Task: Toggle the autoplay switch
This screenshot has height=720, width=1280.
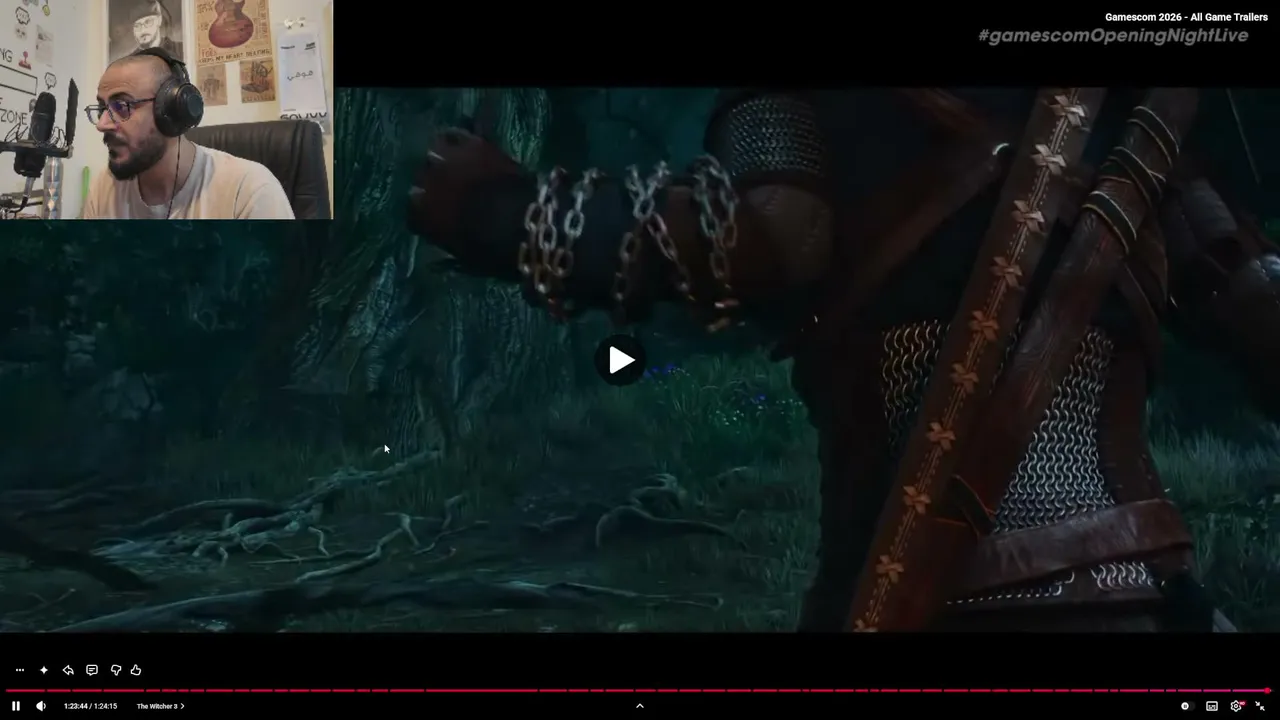Action: pyautogui.click(x=1186, y=706)
